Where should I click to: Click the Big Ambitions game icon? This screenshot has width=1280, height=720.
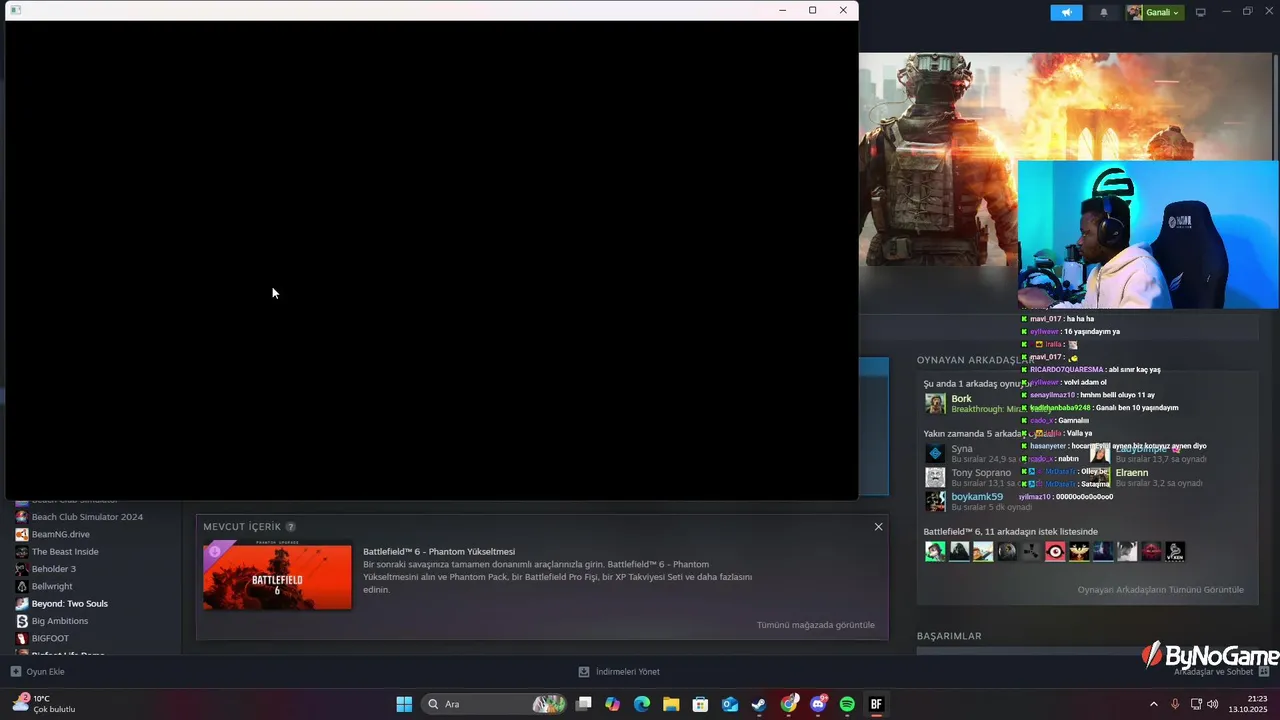(22, 621)
